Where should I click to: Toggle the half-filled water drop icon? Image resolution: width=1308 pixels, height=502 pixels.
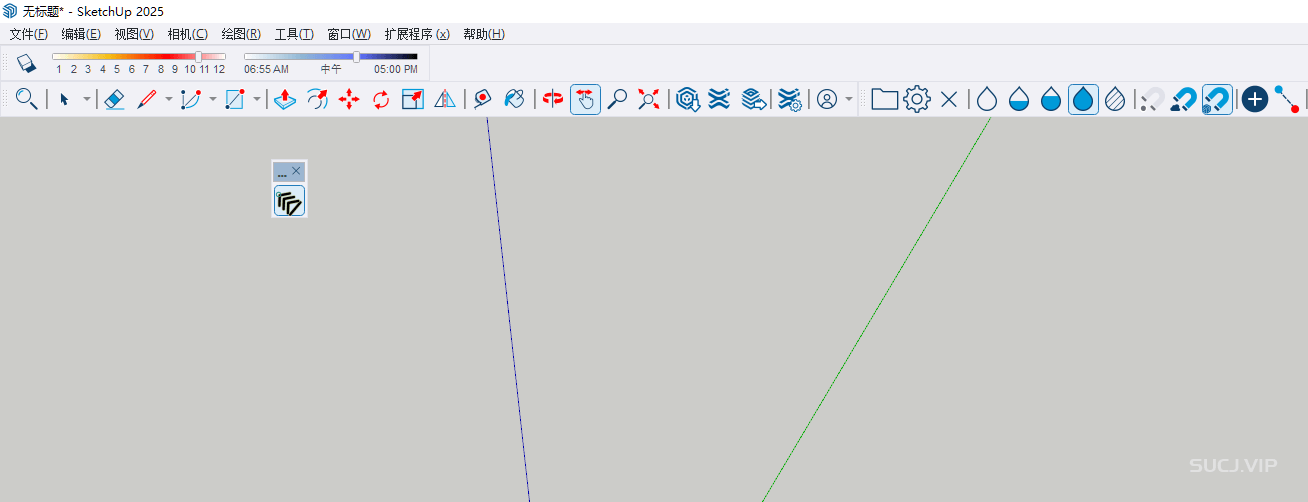(x=1019, y=99)
